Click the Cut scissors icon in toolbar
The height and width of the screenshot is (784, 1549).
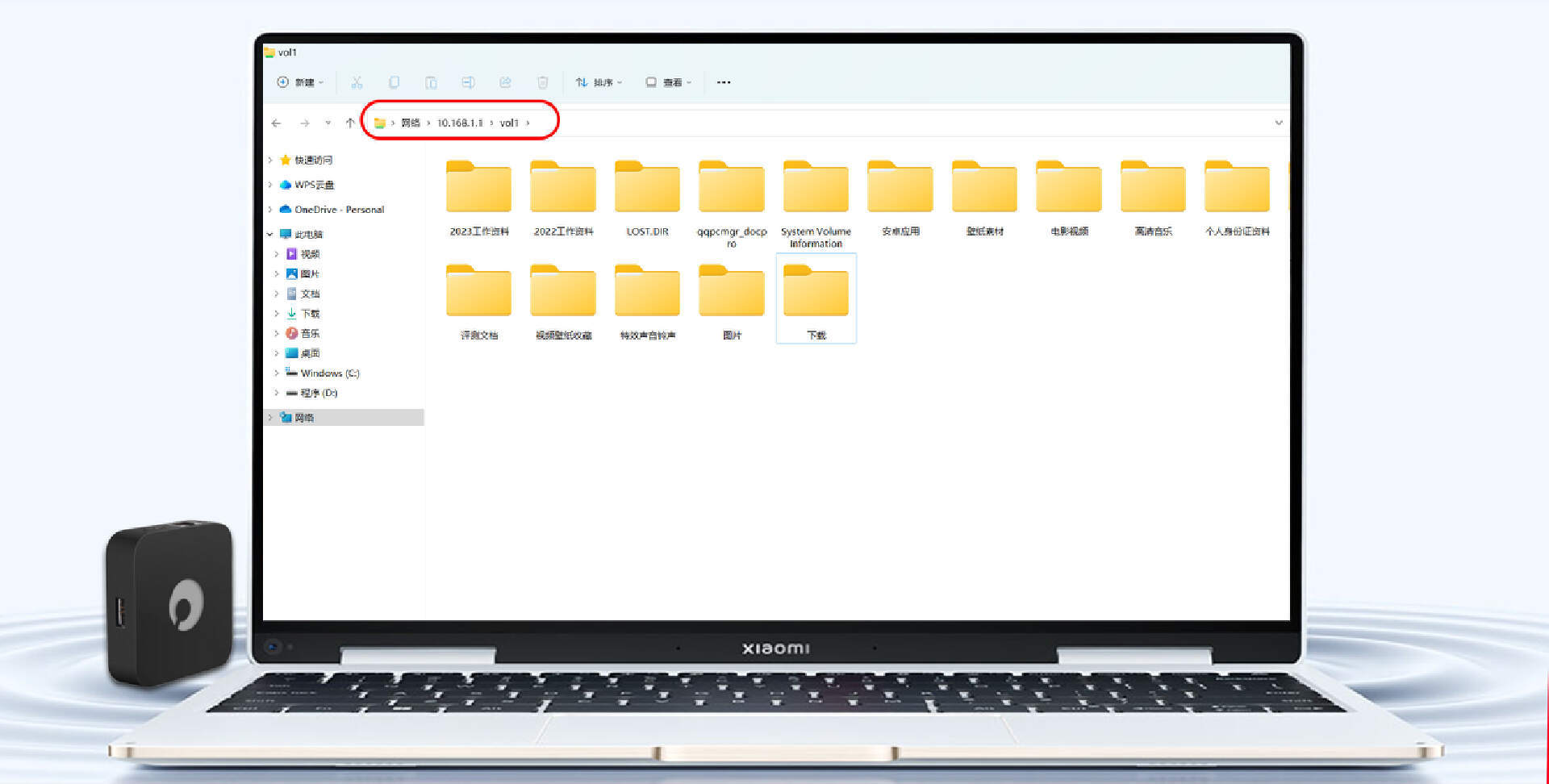coord(357,82)
